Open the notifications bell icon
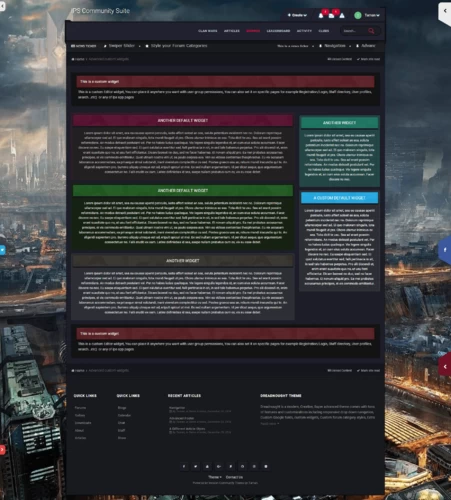 point(321,15)
